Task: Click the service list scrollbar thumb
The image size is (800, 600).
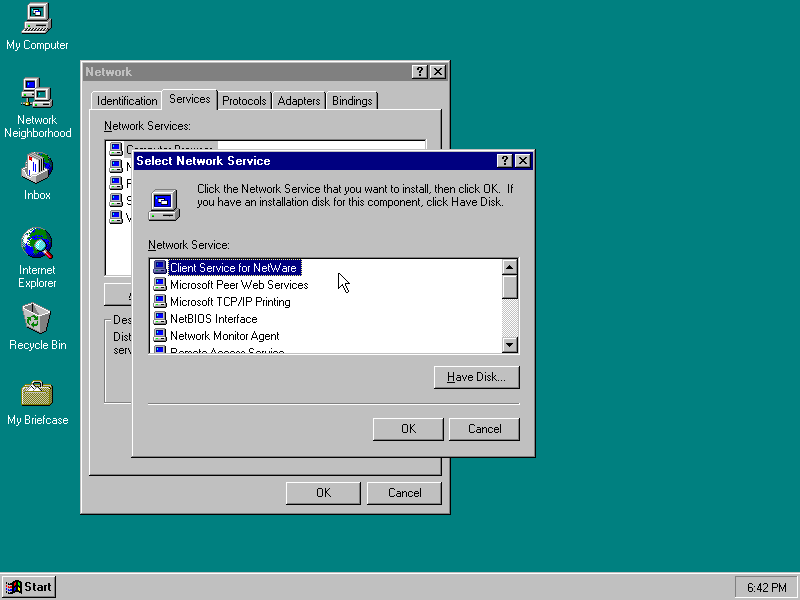Action: point(510,287)
